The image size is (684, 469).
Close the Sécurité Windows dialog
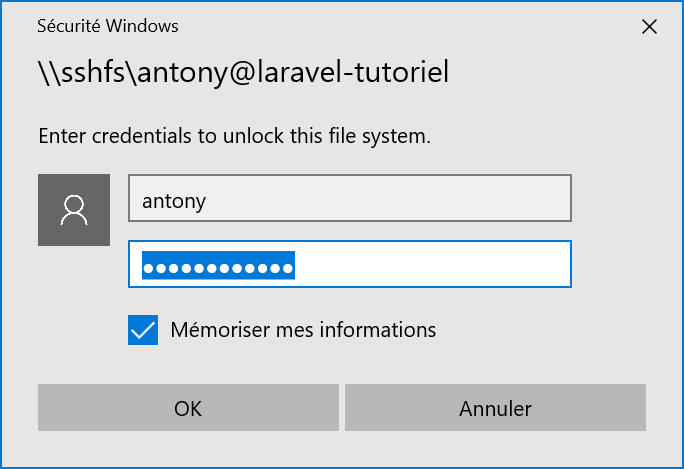[x=649, y=27]
